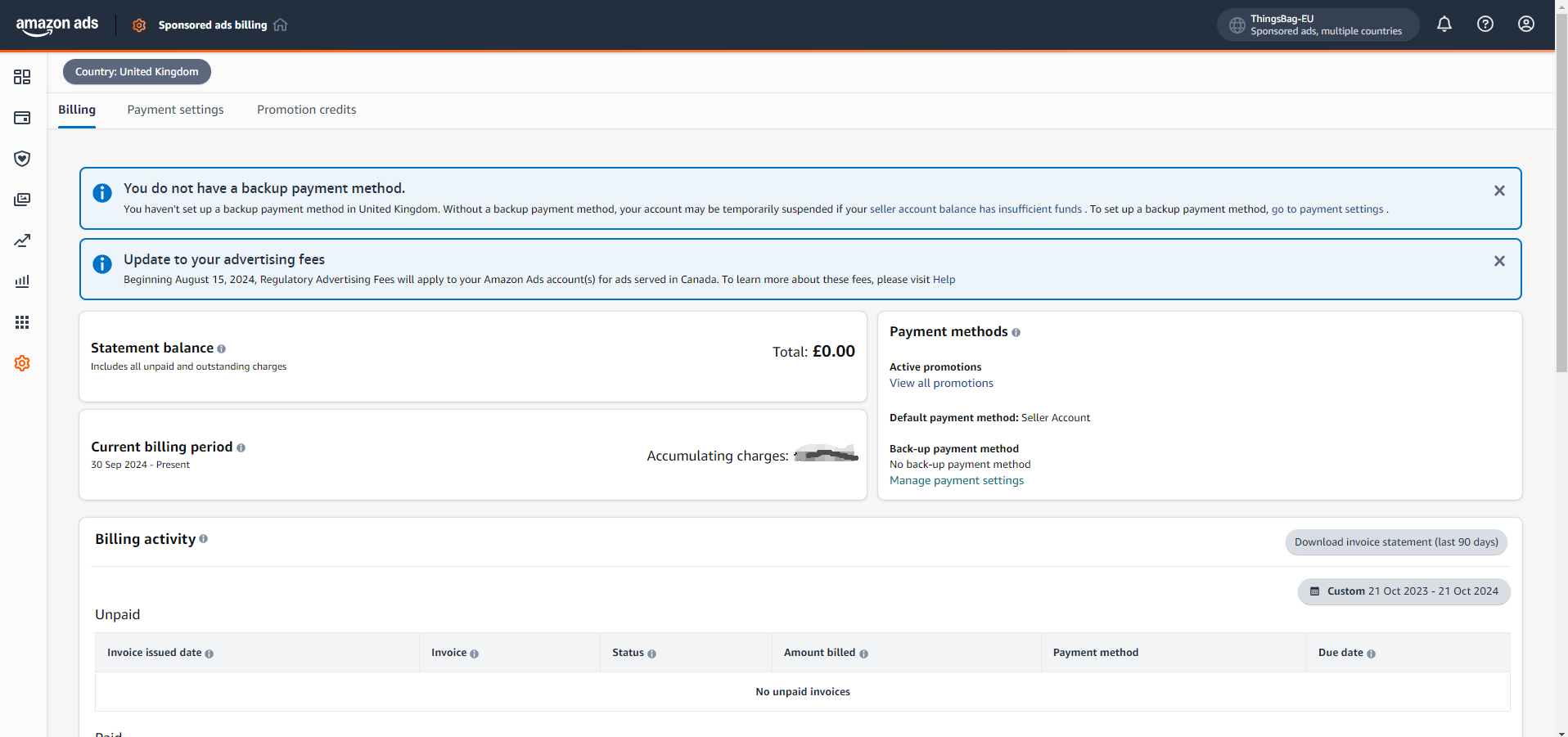Click the globe icon in account switcher
The image size is (1568, 737).
[1237, 25]
